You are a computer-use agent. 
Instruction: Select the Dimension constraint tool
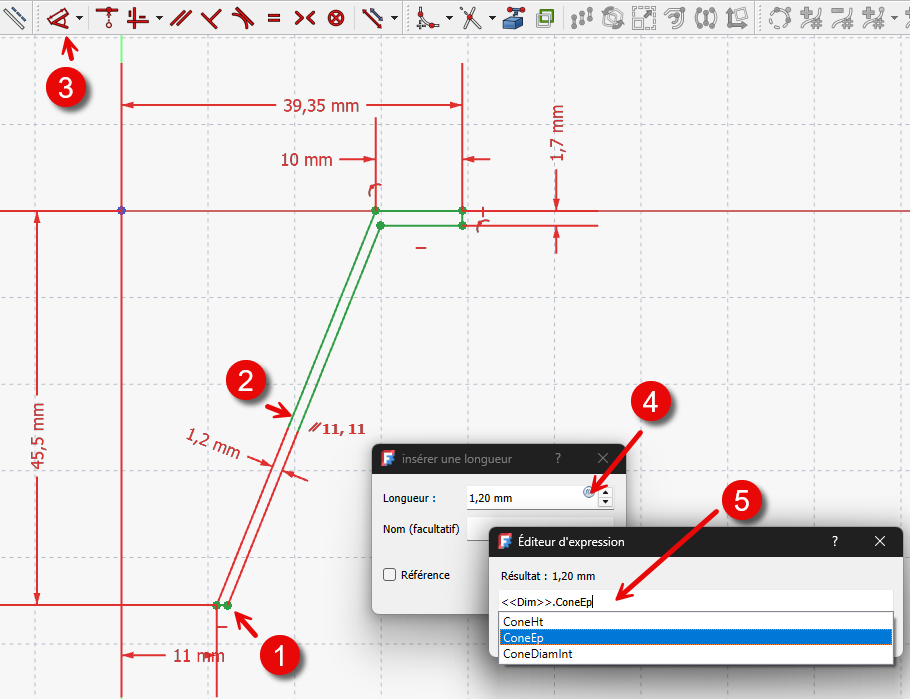(x=59, y=18)
